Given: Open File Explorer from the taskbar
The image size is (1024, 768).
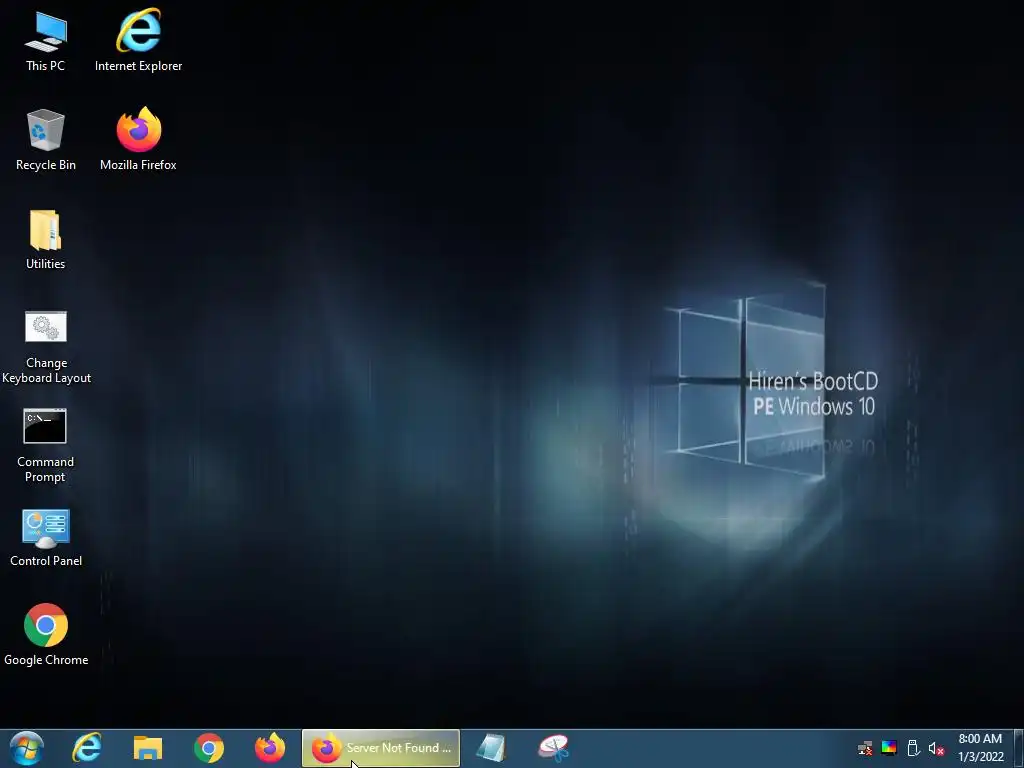Looking at the screenshot, I should point(148,748).
